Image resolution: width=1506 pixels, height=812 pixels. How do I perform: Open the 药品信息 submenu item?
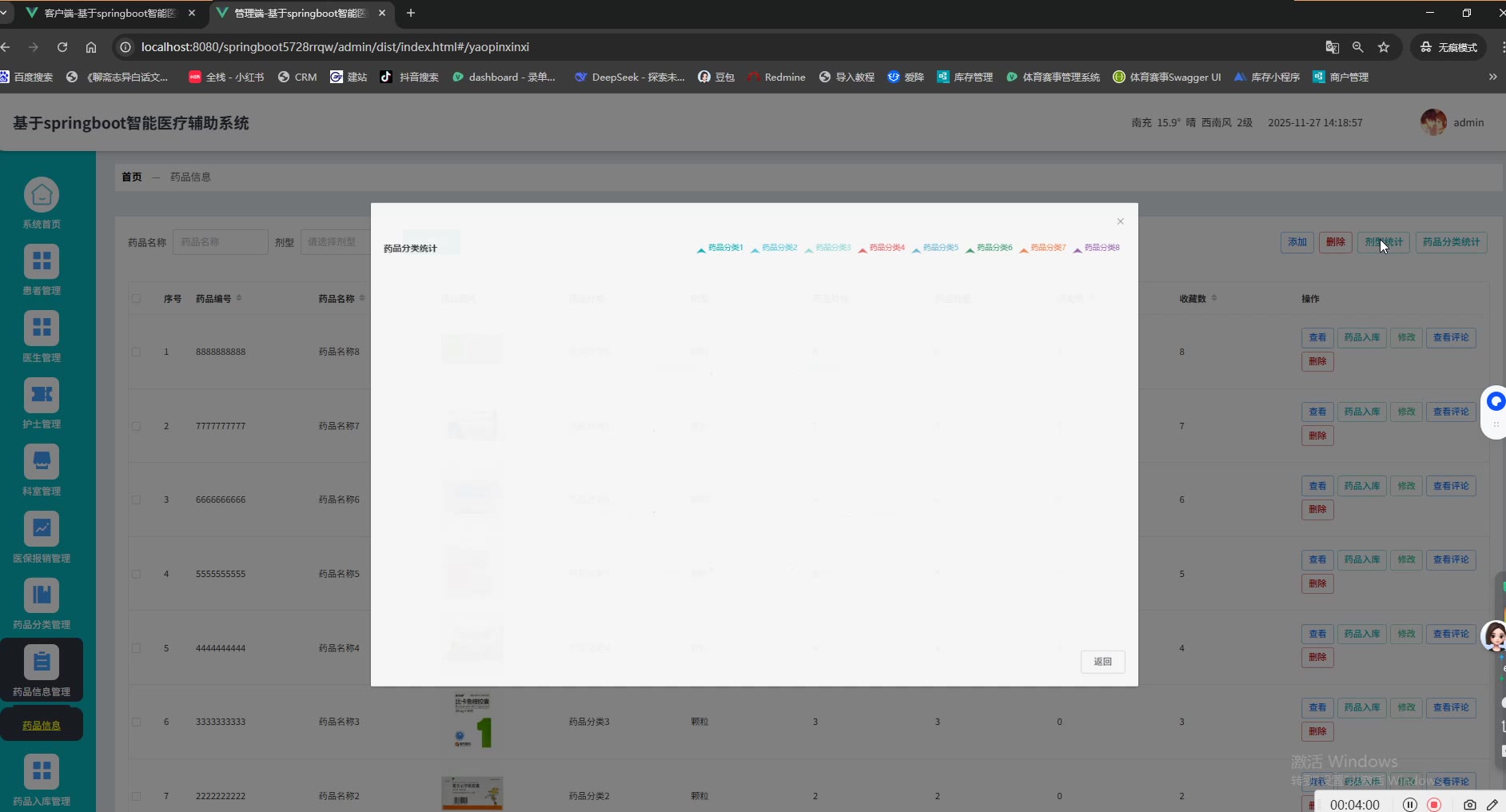(42, 726)
